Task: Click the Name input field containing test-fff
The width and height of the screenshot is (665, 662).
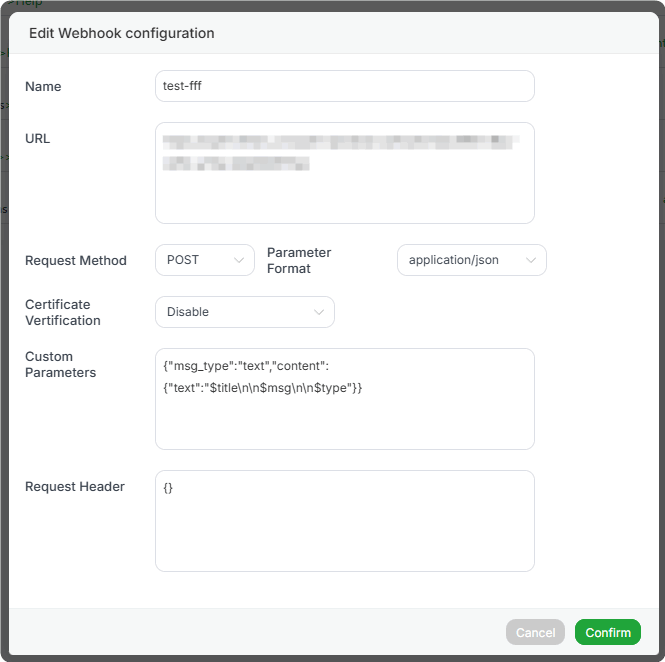Action: (x=344, y=86)
